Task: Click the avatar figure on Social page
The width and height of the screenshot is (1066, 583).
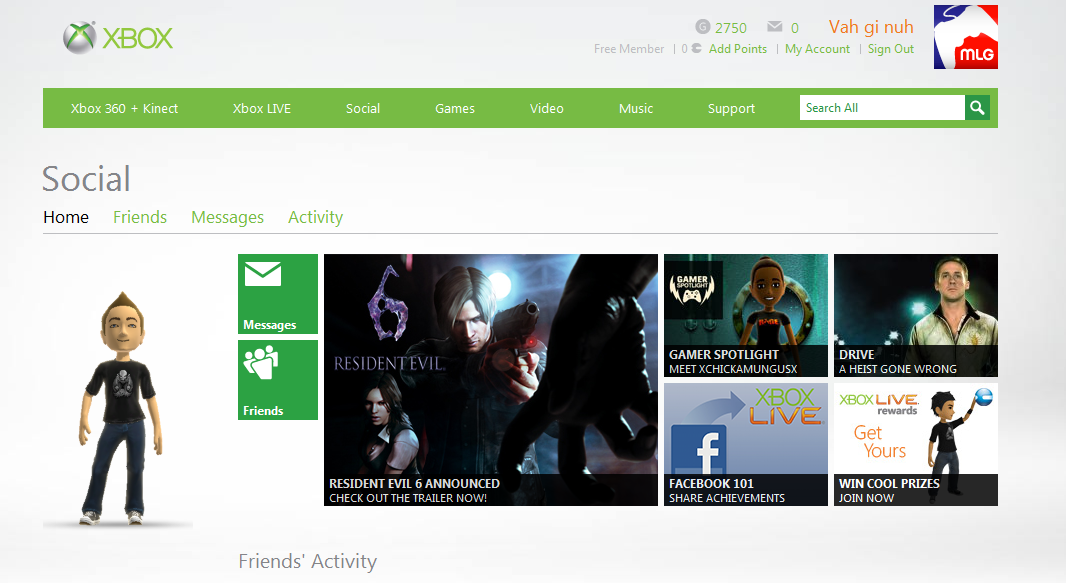Action: coord(120,408)
